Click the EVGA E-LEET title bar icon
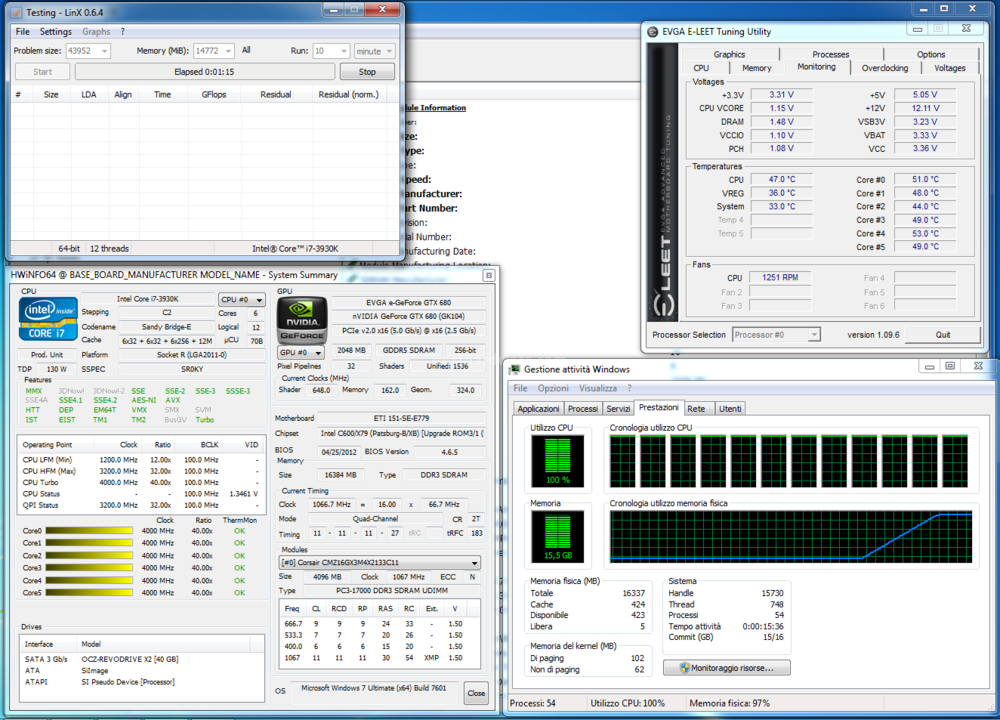This screenshot has height=720, width=1000. coord(652,31)
